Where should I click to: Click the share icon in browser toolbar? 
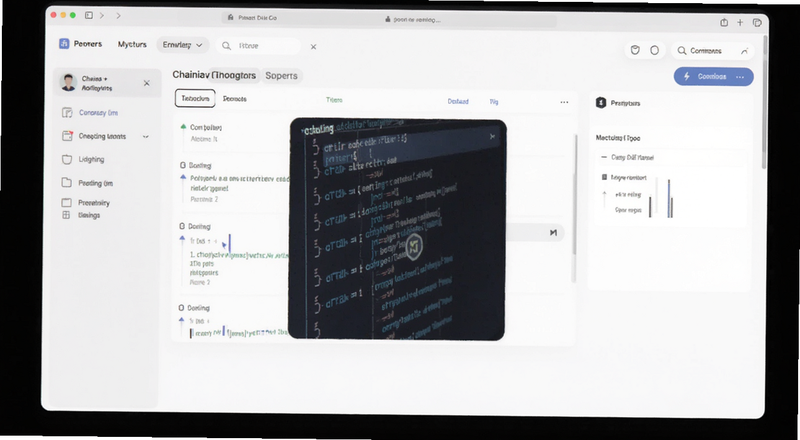[724, 22]
